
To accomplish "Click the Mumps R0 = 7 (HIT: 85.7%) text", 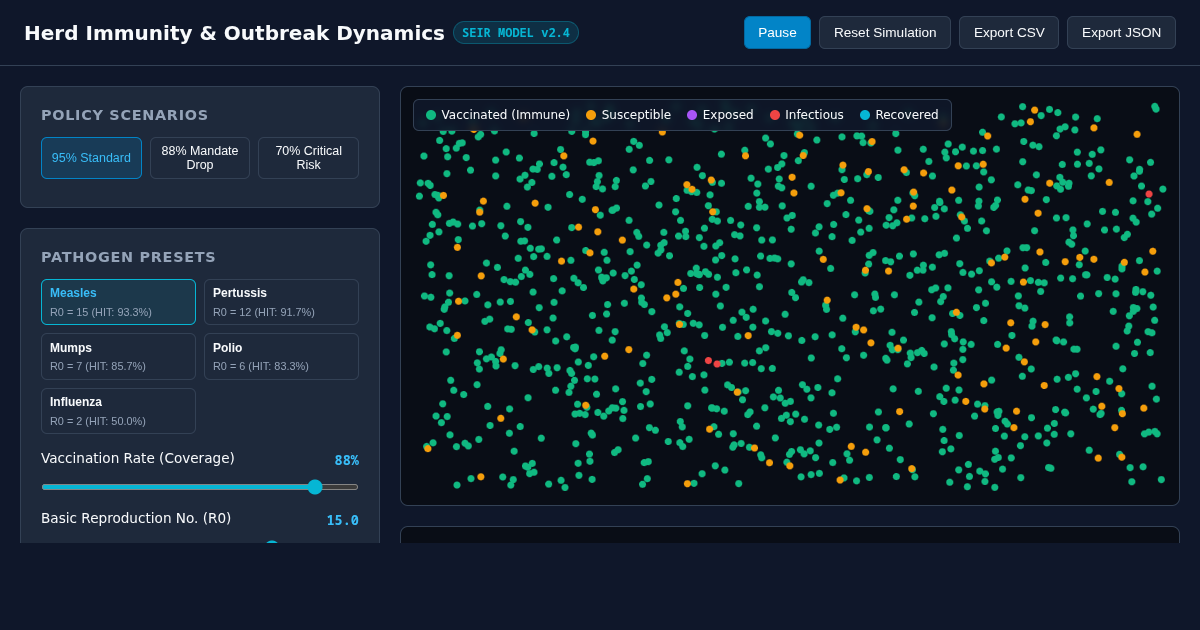I will click(98, 366).
